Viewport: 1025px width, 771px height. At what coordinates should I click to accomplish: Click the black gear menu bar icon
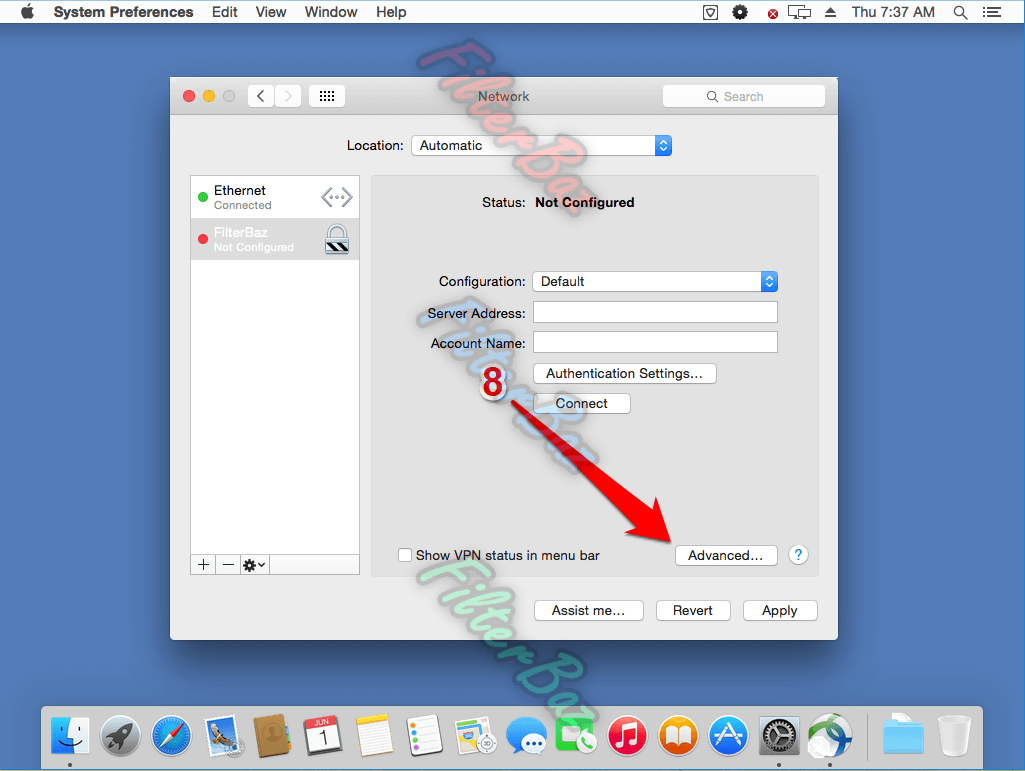click(740, 12)
